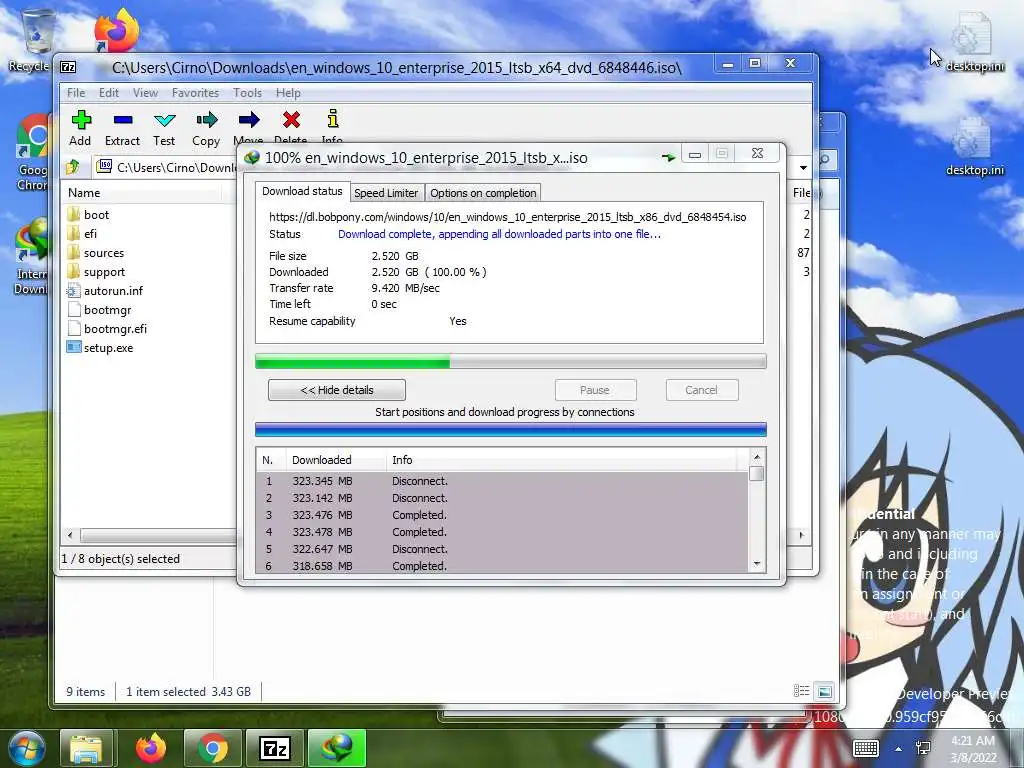Open the network tray icon
The width and height of the screenshot is (1024, 768).
[923, 748]
